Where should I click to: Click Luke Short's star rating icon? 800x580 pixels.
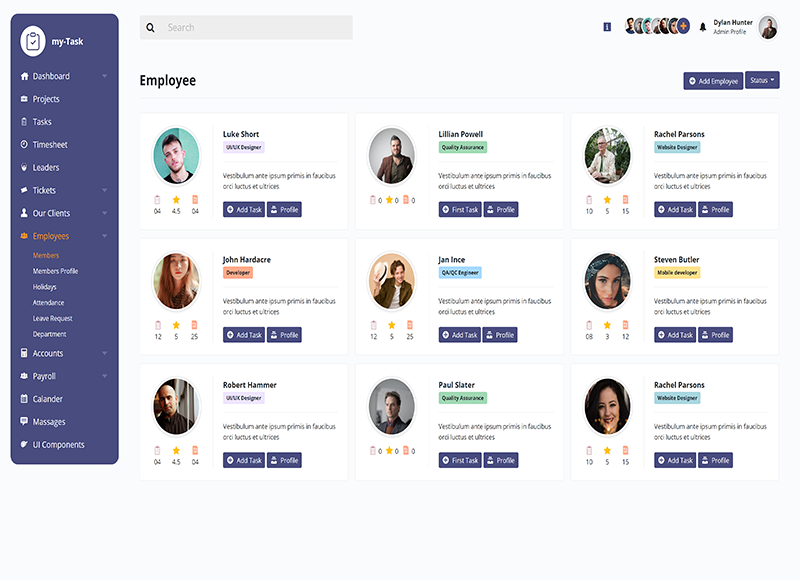click(176, 199)
